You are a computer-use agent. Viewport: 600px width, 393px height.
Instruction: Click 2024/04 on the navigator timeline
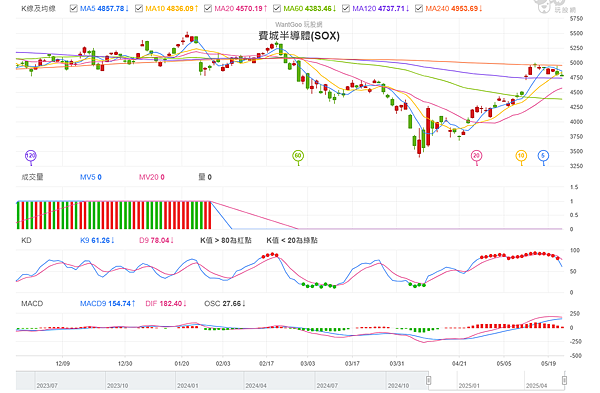point(256,386)
